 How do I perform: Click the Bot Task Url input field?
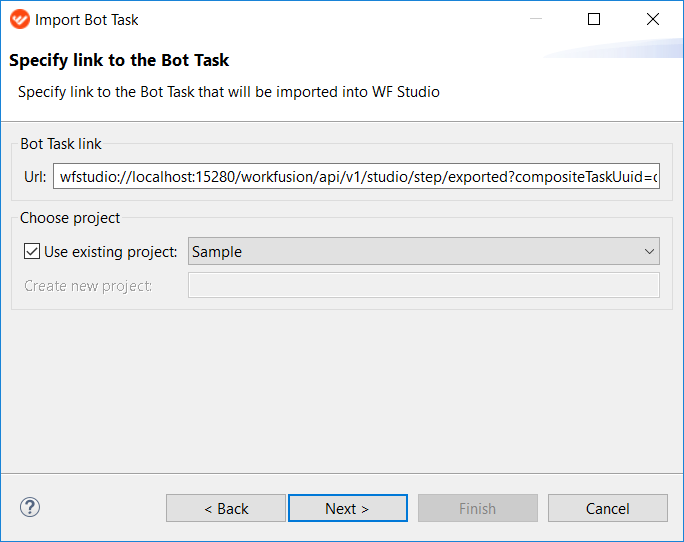(x=356, y=176)
